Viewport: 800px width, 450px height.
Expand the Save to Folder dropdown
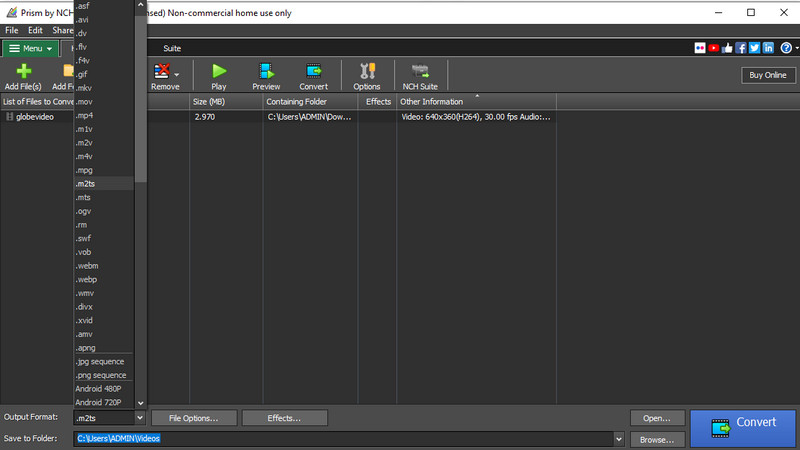(x=619, y=438)
